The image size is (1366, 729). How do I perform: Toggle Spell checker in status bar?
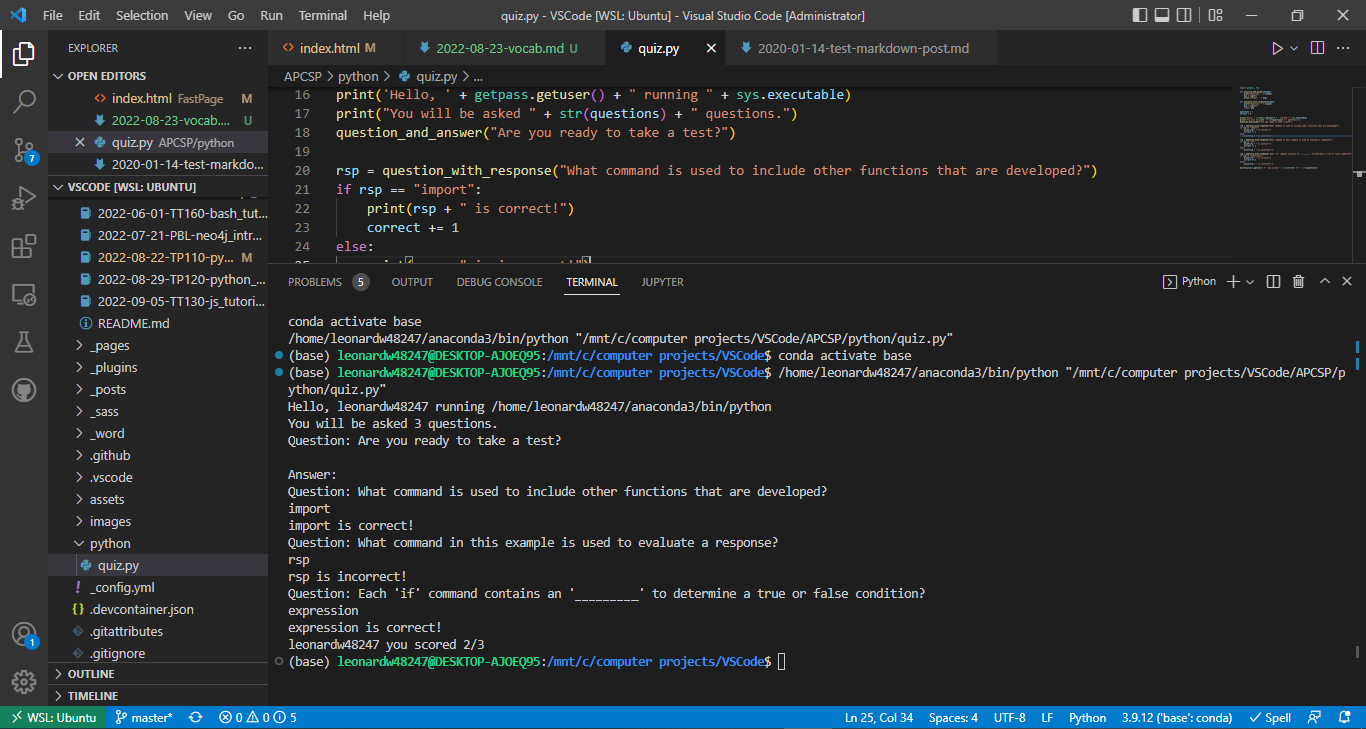[x=1270, y=717]
